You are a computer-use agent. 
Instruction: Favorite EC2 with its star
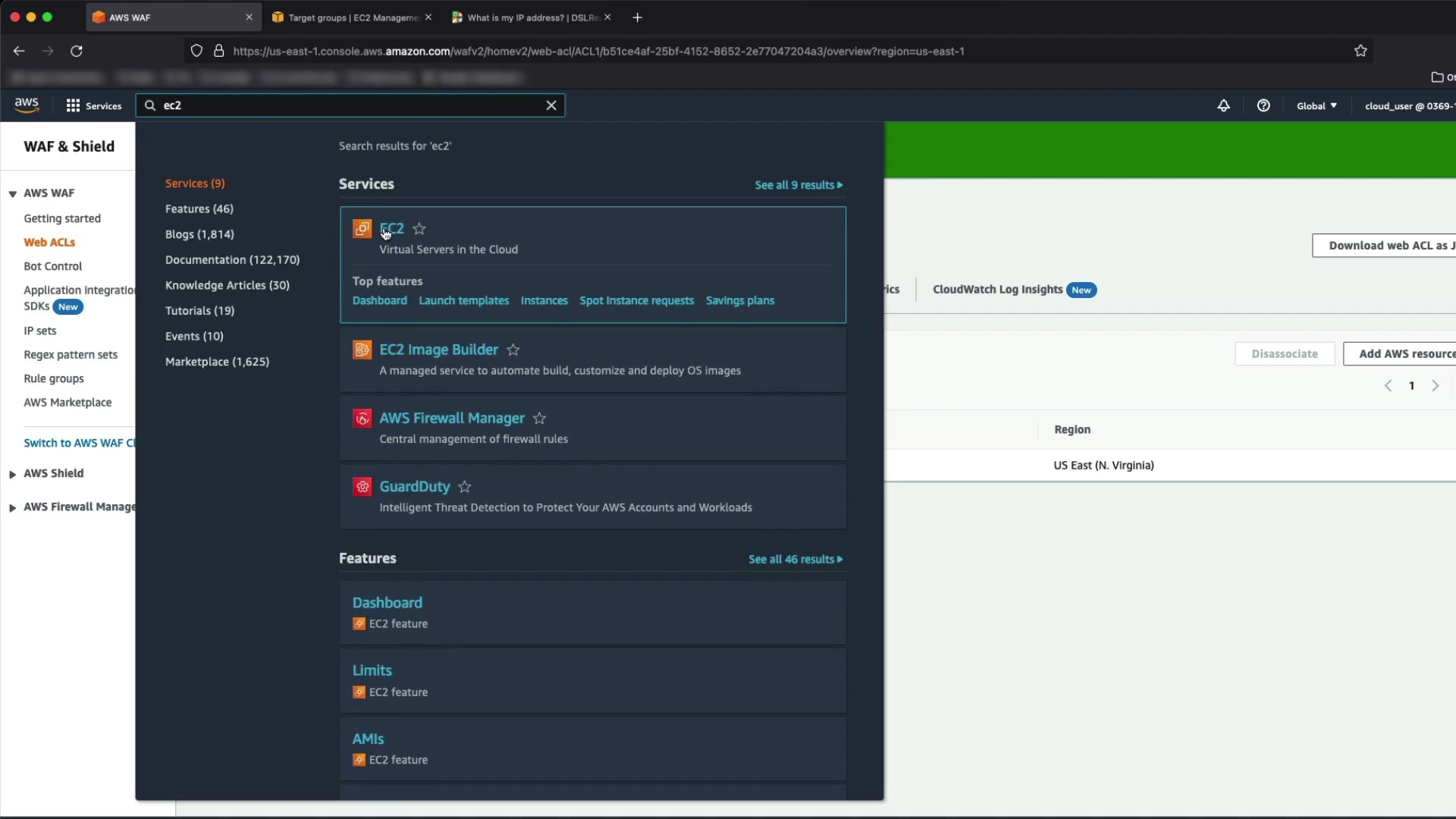coord(419,228)
